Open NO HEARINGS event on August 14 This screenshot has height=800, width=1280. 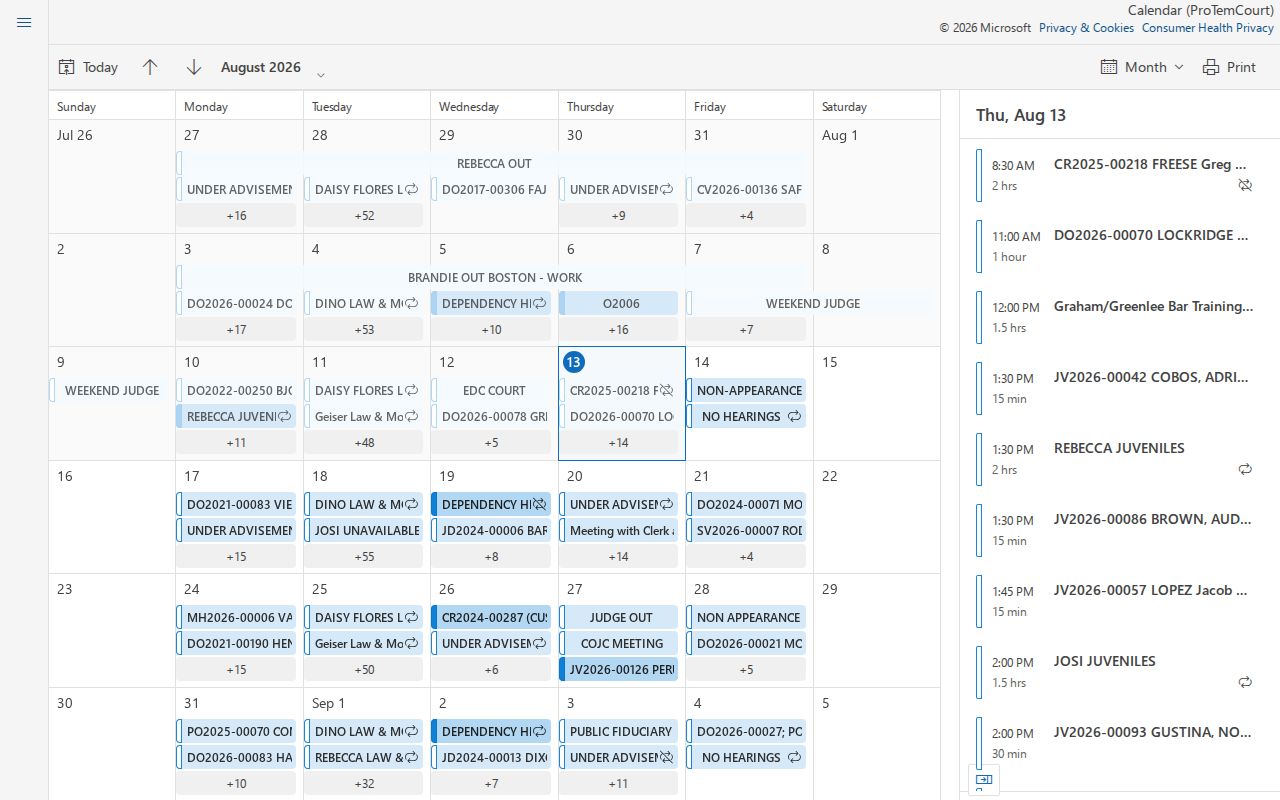pyautogui.click(x=746, y=417)
